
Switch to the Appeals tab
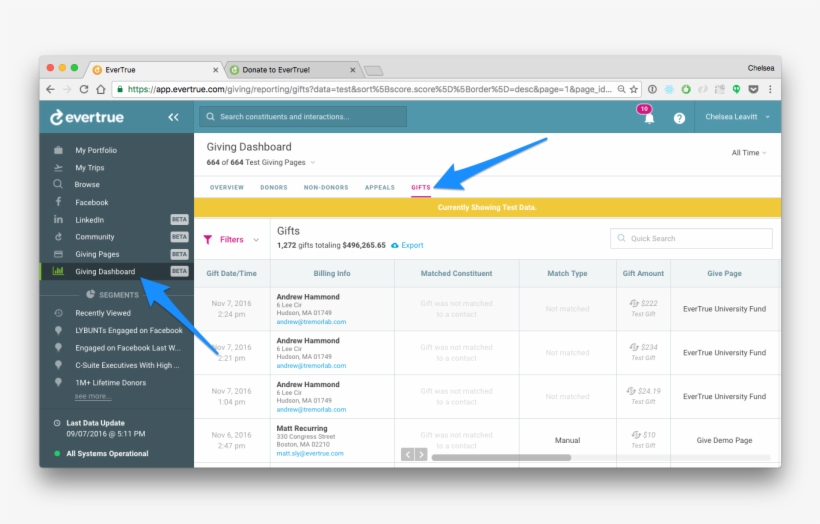pos(380,187)
